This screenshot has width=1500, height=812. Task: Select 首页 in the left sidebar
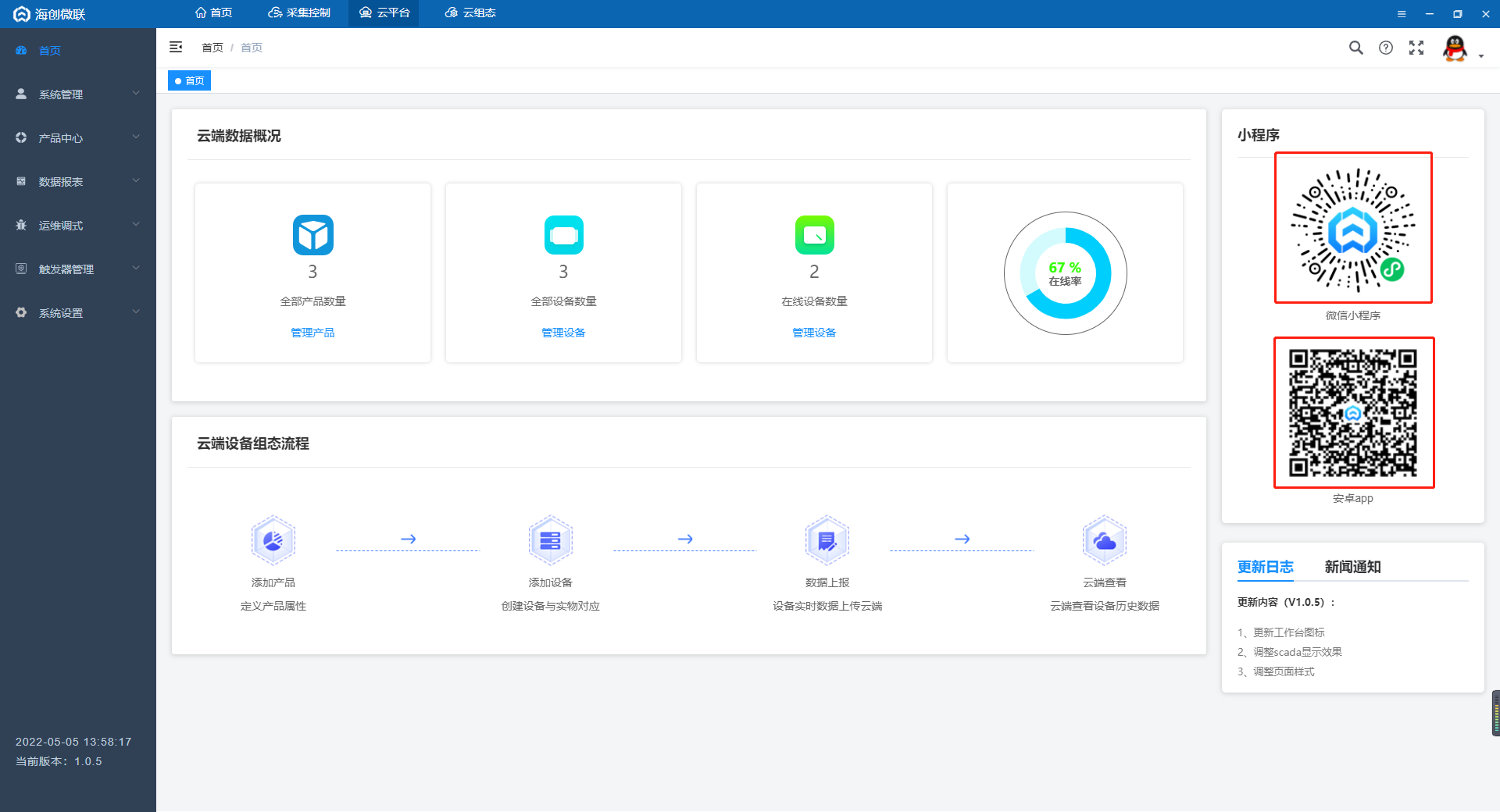pyautogui.click(x=78, y=50)
